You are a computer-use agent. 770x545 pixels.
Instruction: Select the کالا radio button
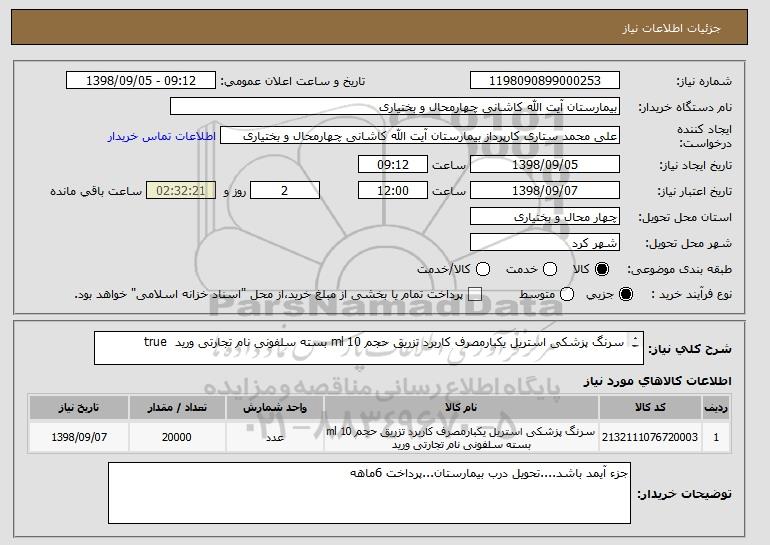click(602, 269)
